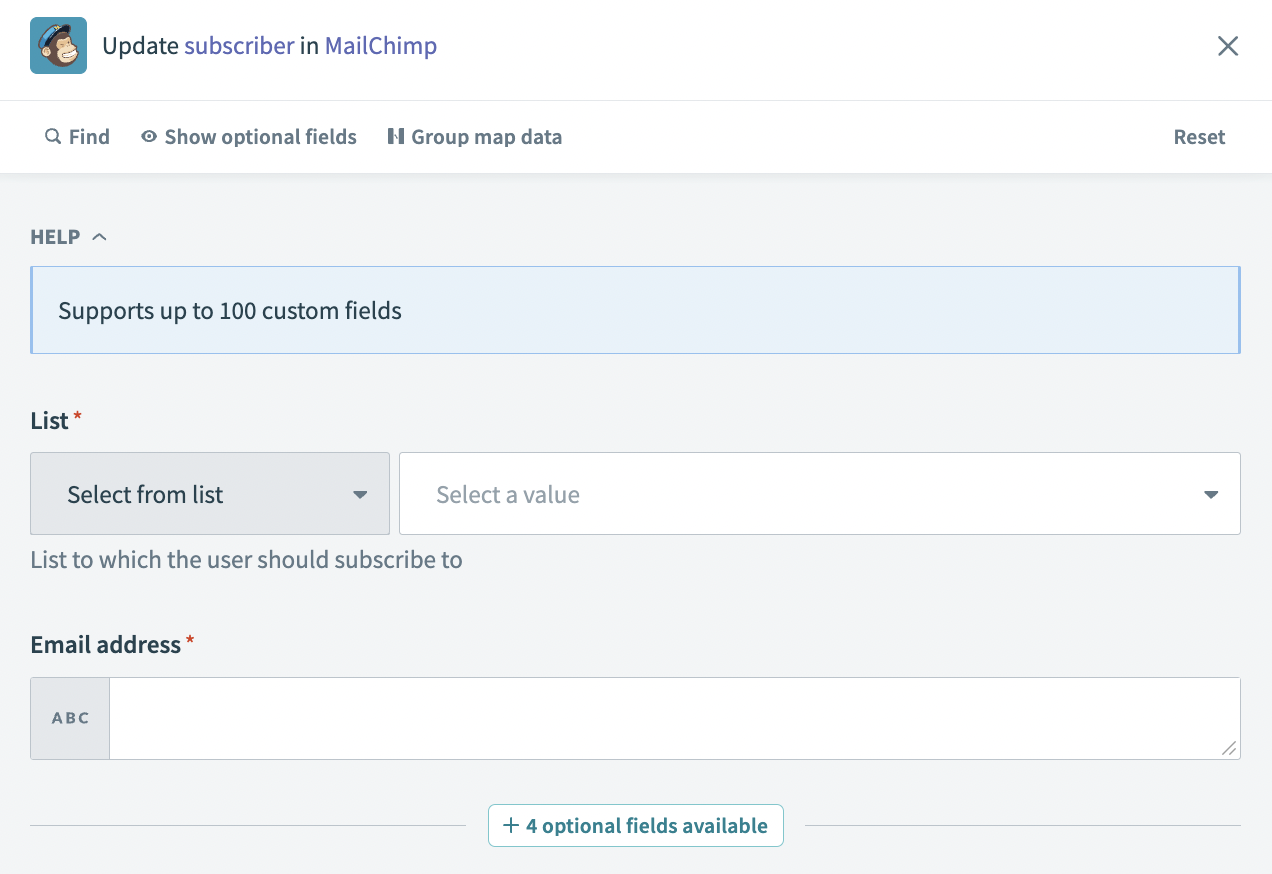Click the Group map data icon
Viewport: 1272px width, 874px height.
396,136
